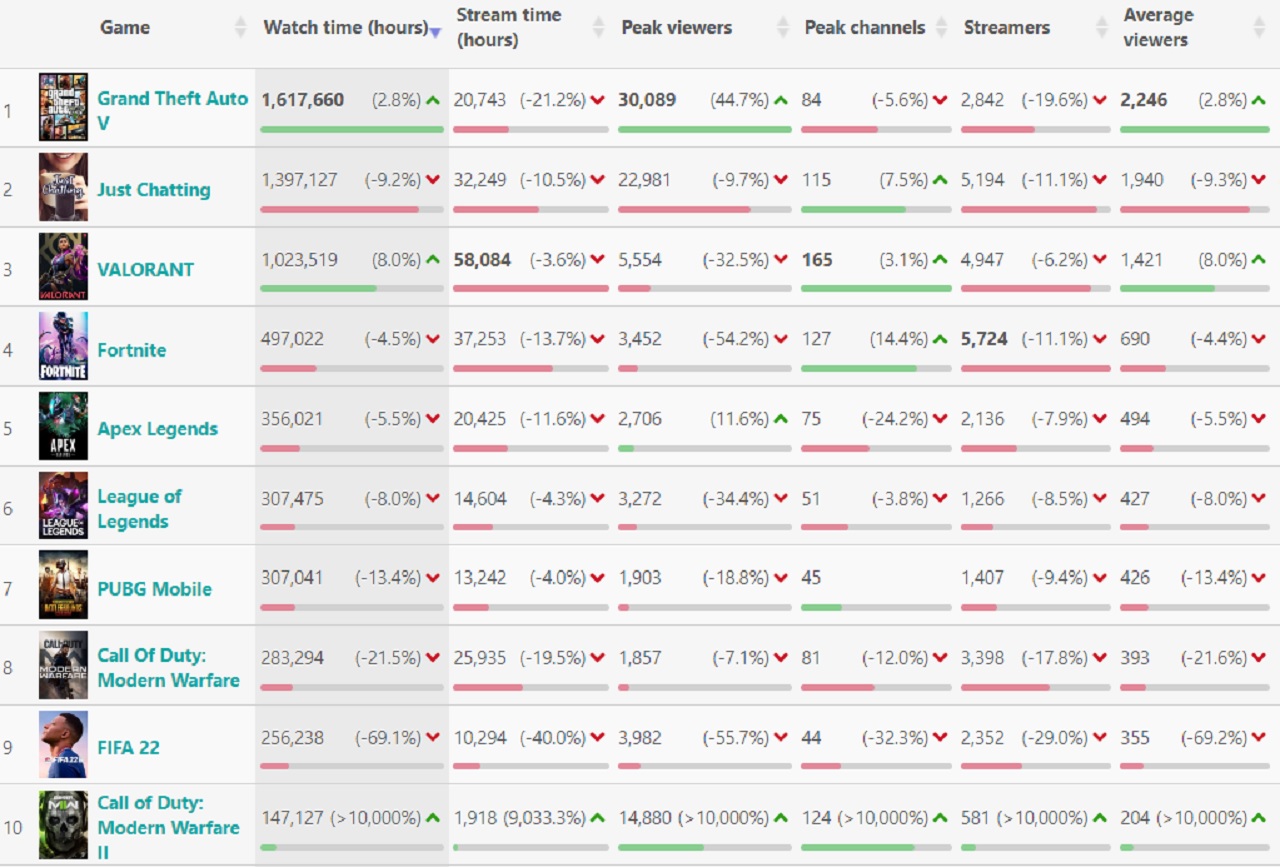The width and height of the screenshot is (1280, 867).
Task: Click League of Legends stream time down arrow
Action: click(x=597, y=498)
